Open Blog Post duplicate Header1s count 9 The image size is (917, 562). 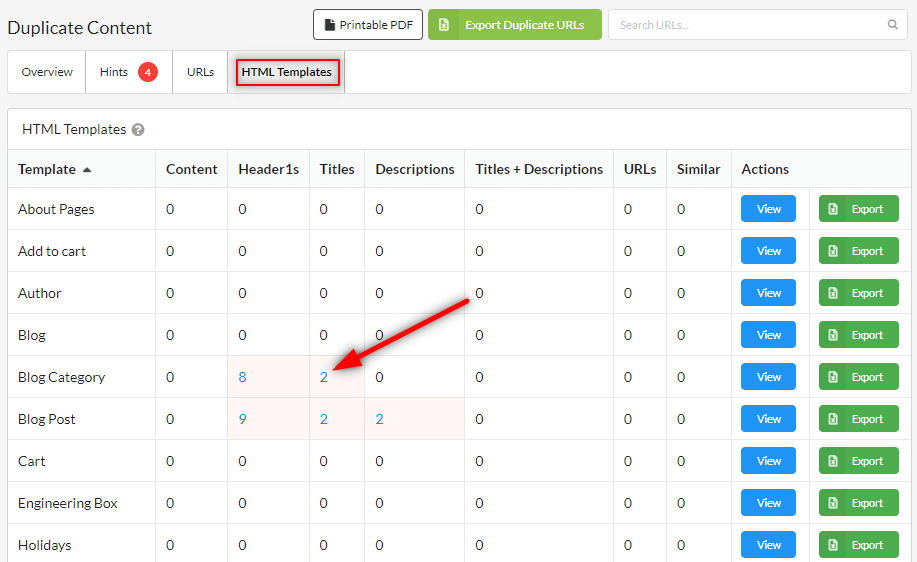click(243, 419)
